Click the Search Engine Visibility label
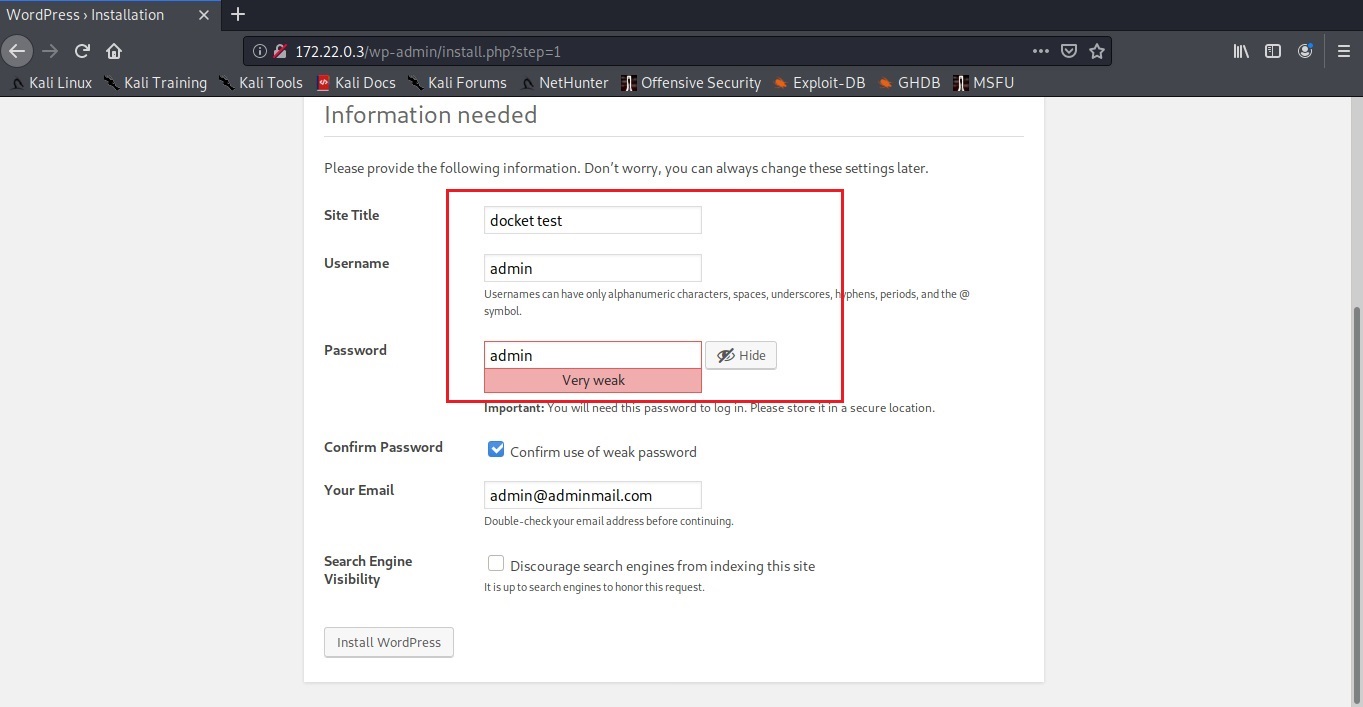 (368, 570)
